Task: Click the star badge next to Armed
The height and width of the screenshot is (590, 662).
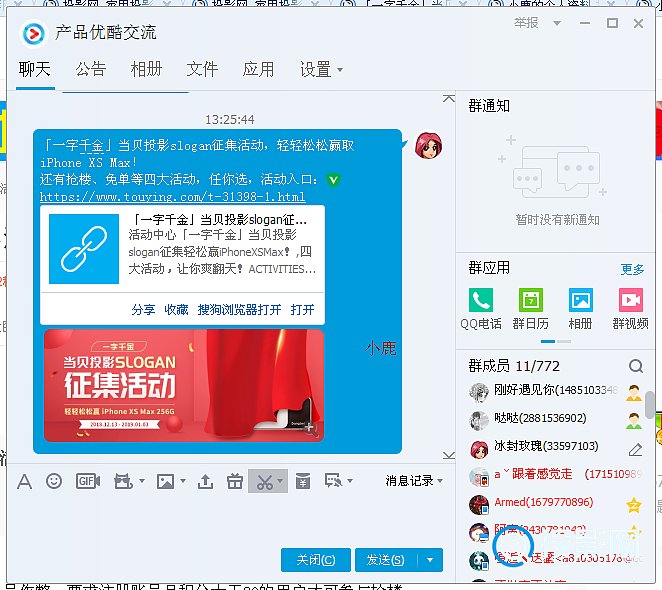Action: pos(634,505)
